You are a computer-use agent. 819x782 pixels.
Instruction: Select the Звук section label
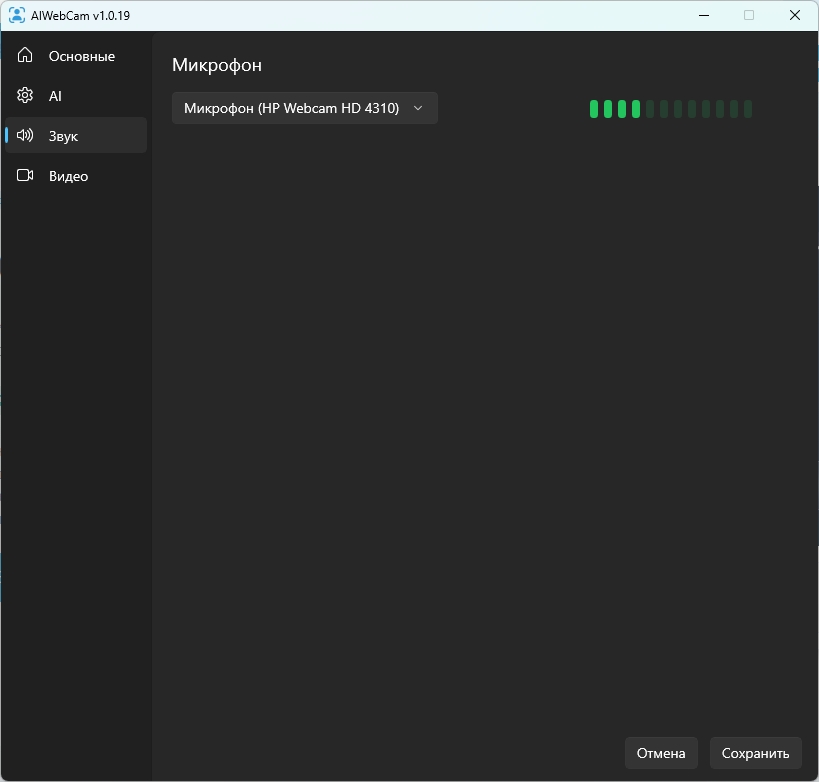coord(63,136)
